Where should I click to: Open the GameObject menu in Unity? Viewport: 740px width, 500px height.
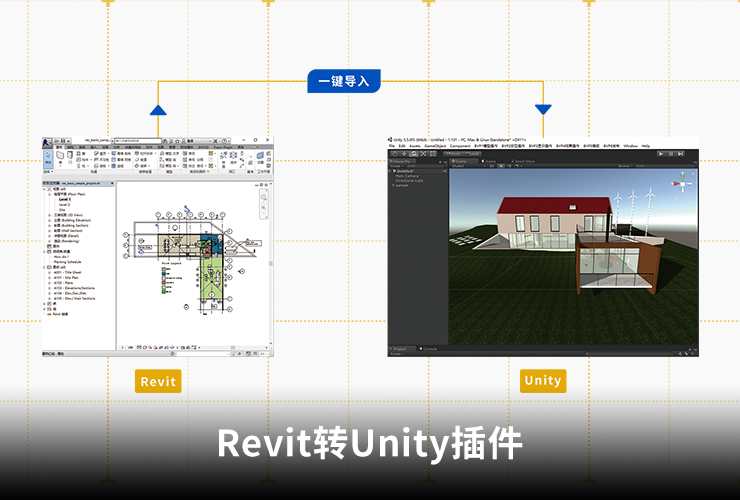[x=435, y=146]
